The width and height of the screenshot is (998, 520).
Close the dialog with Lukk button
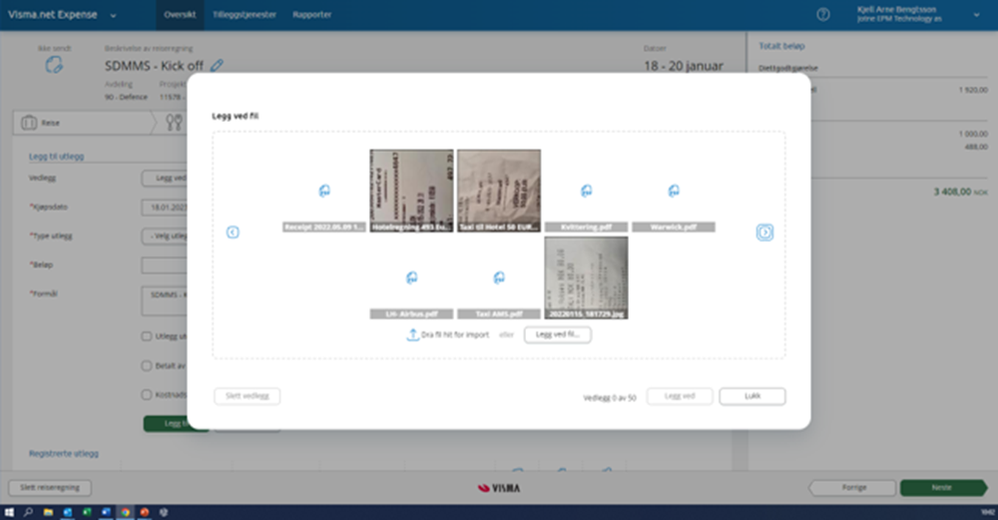pyautogui.click(x=752, y=396)
